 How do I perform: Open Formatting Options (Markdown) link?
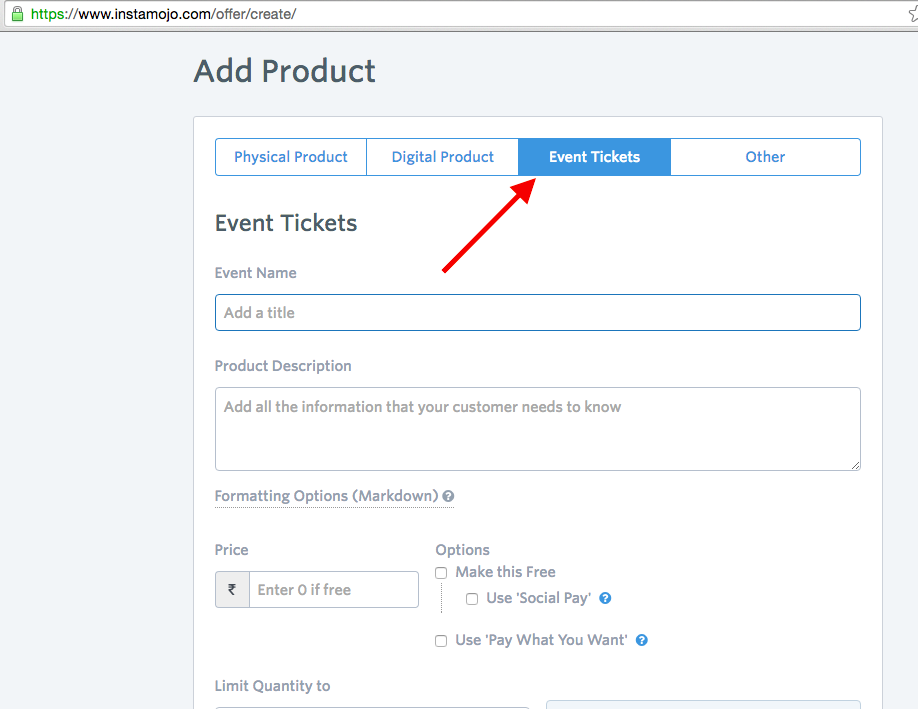pyautogui.click(x=326, y=496)
